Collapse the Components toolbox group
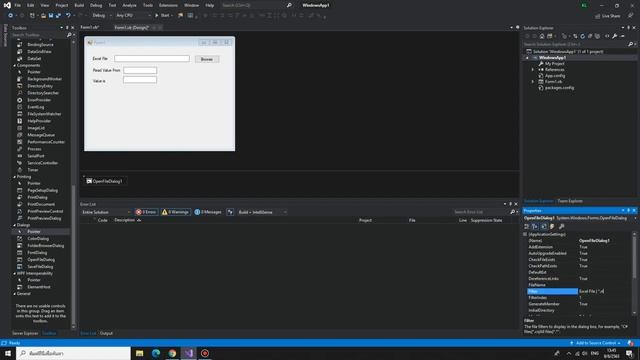This screenshot has width=640, height=360. 15,65
